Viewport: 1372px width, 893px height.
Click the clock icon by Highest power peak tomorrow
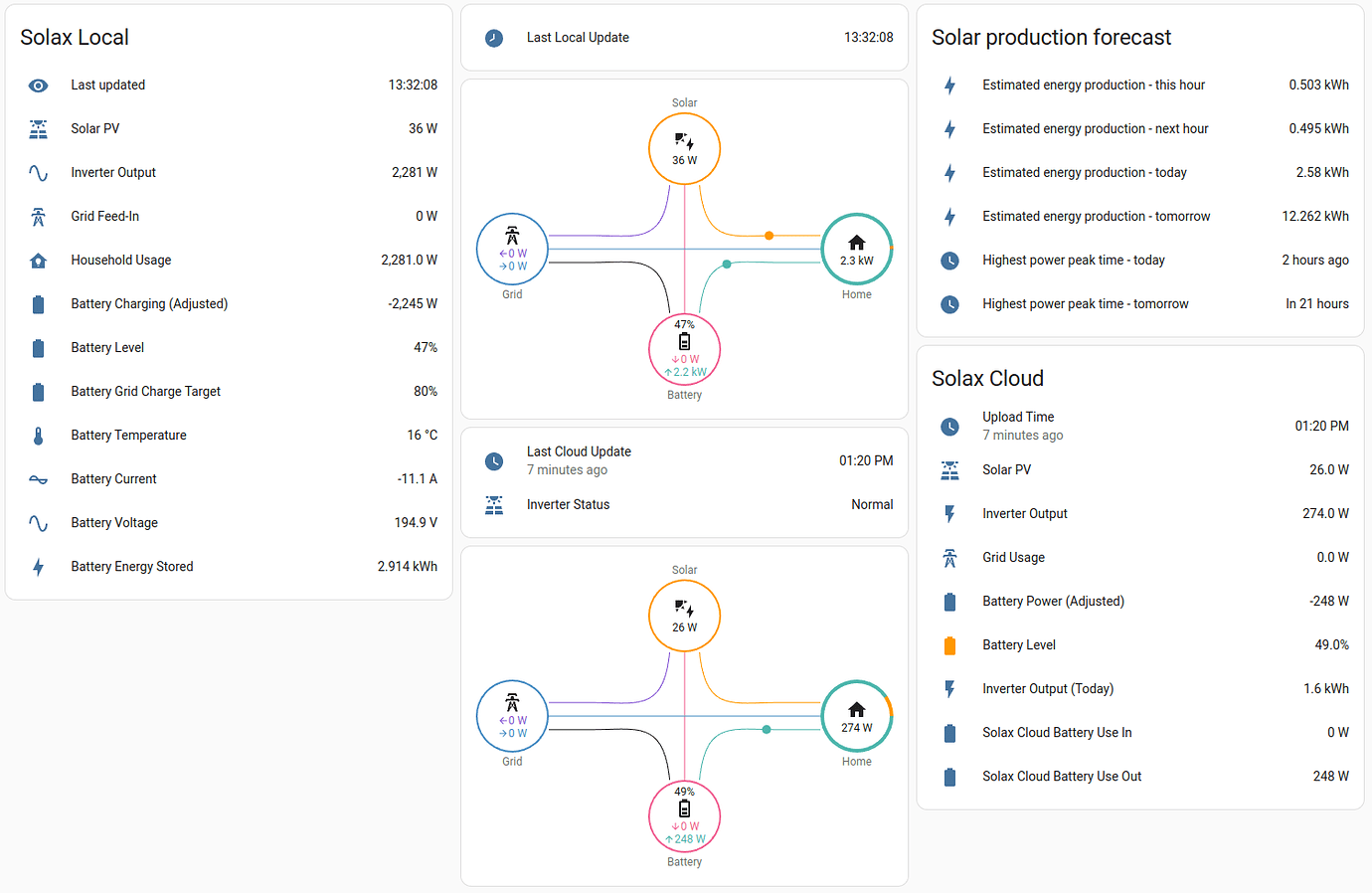[x=949, y=303]
